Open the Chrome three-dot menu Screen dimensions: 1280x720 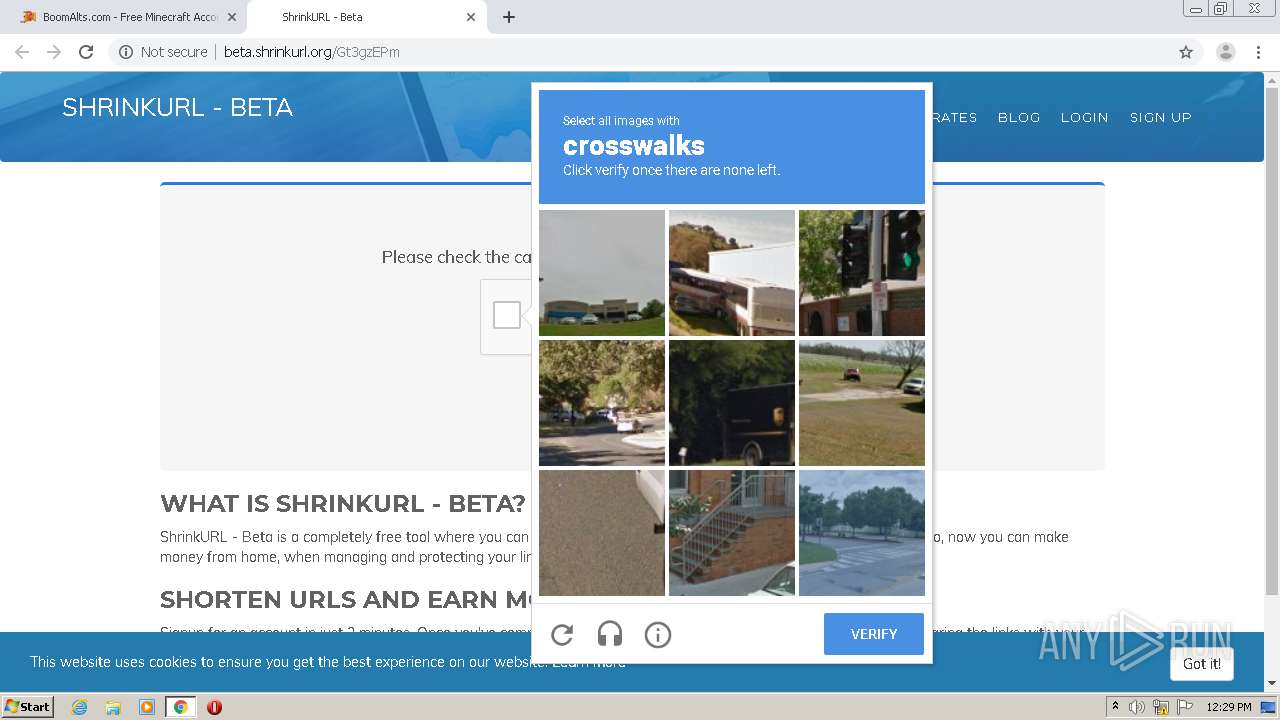(1258, 52)
